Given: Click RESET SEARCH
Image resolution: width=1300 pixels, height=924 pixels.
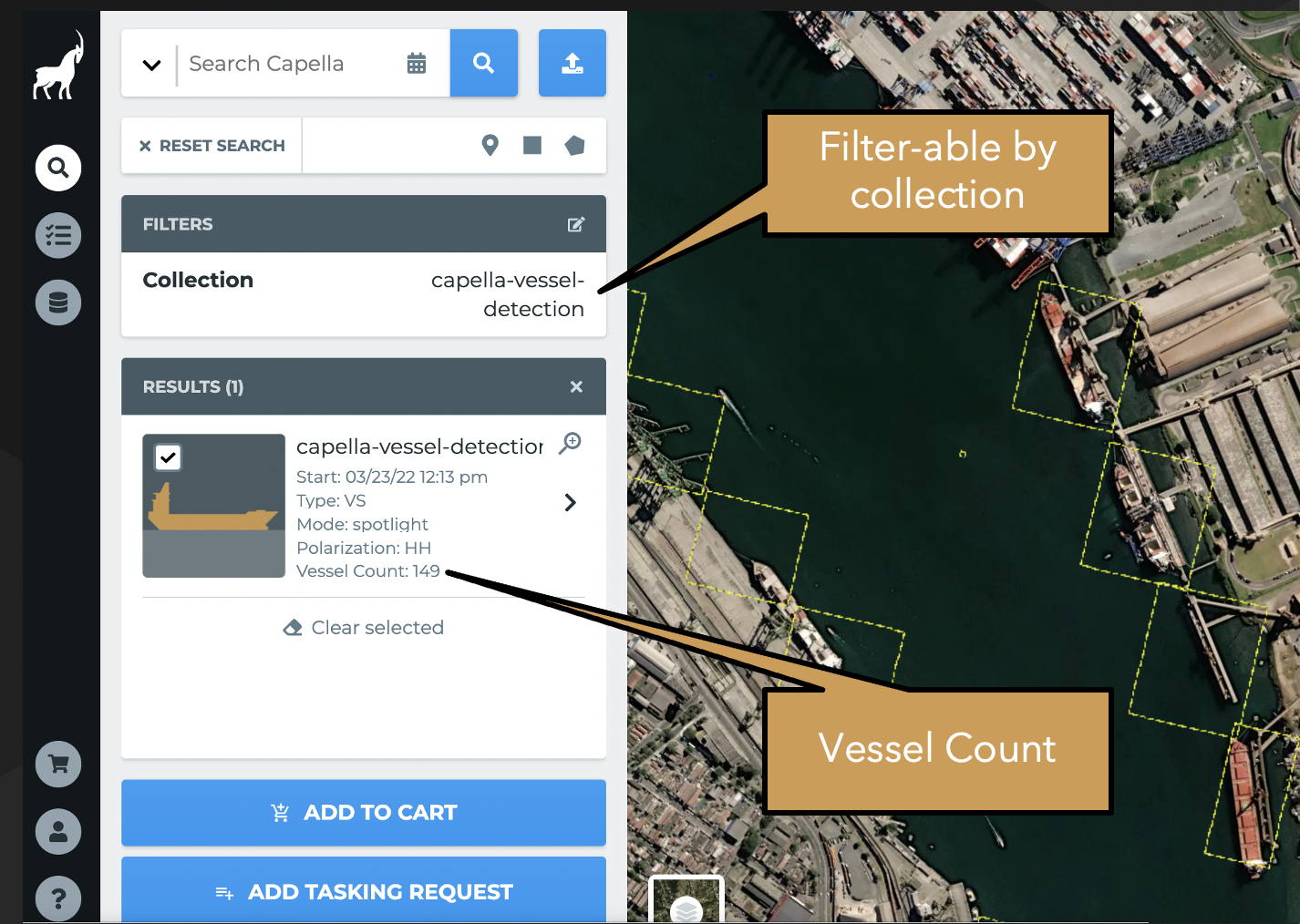Looking at the screenshot, I should pyautogui.click(x=212, y=146).
